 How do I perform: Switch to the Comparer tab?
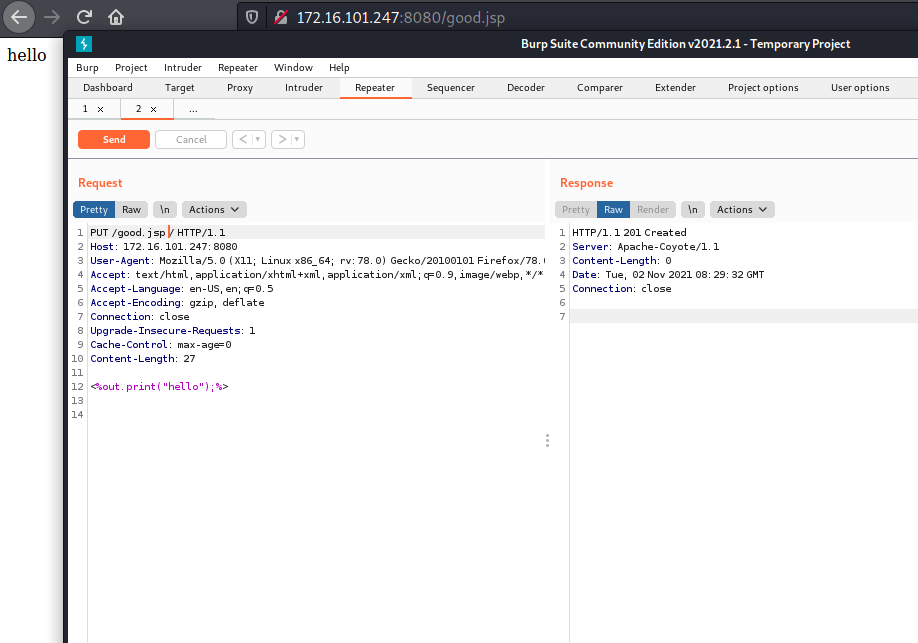[x=600, y=88]
